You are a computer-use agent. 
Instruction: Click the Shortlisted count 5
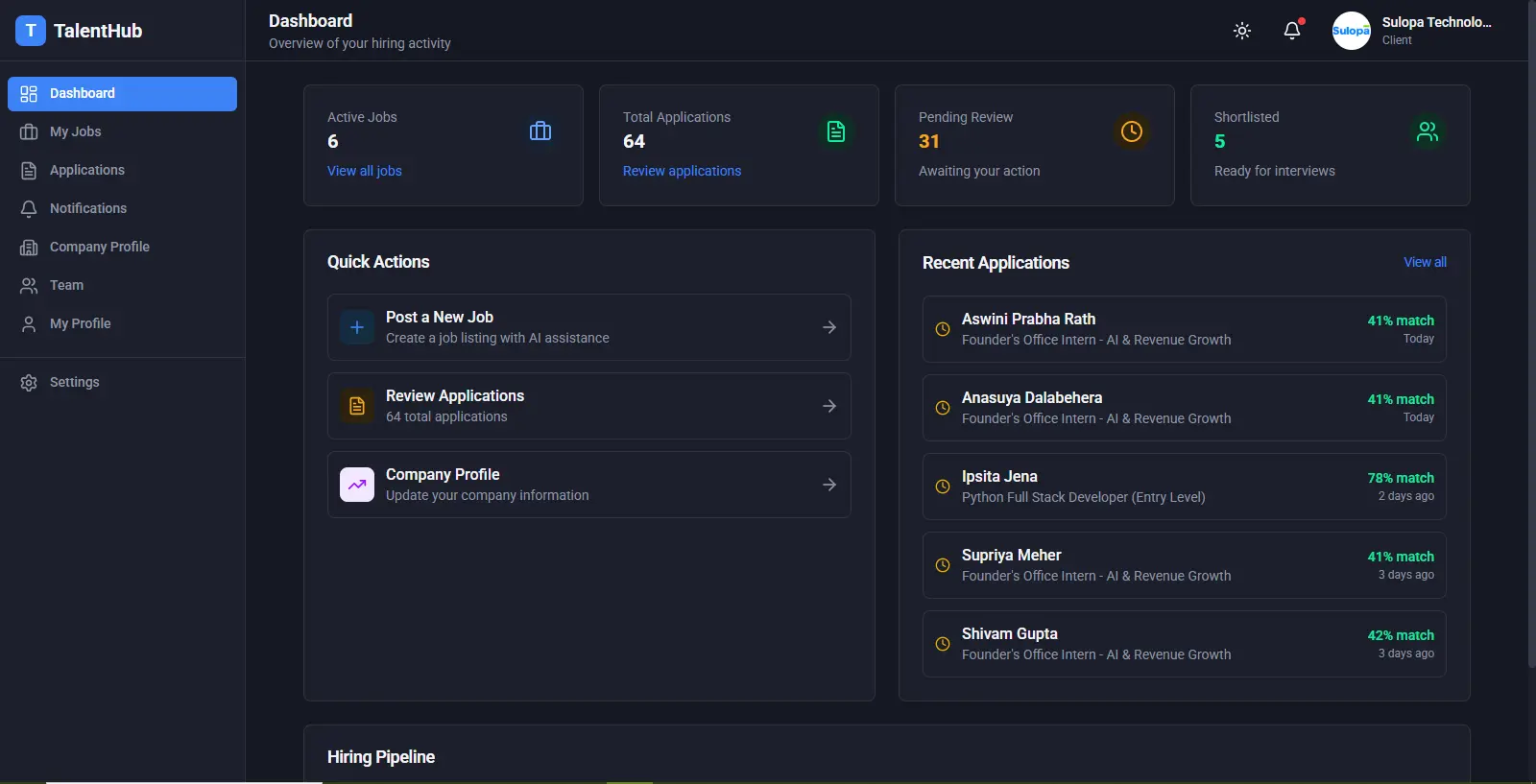(1220, 142)
